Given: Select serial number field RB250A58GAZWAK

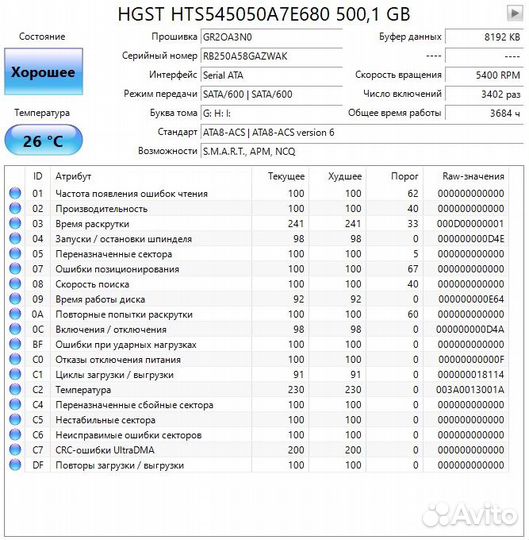Looking at the screenshot, I should pos(271,56).
